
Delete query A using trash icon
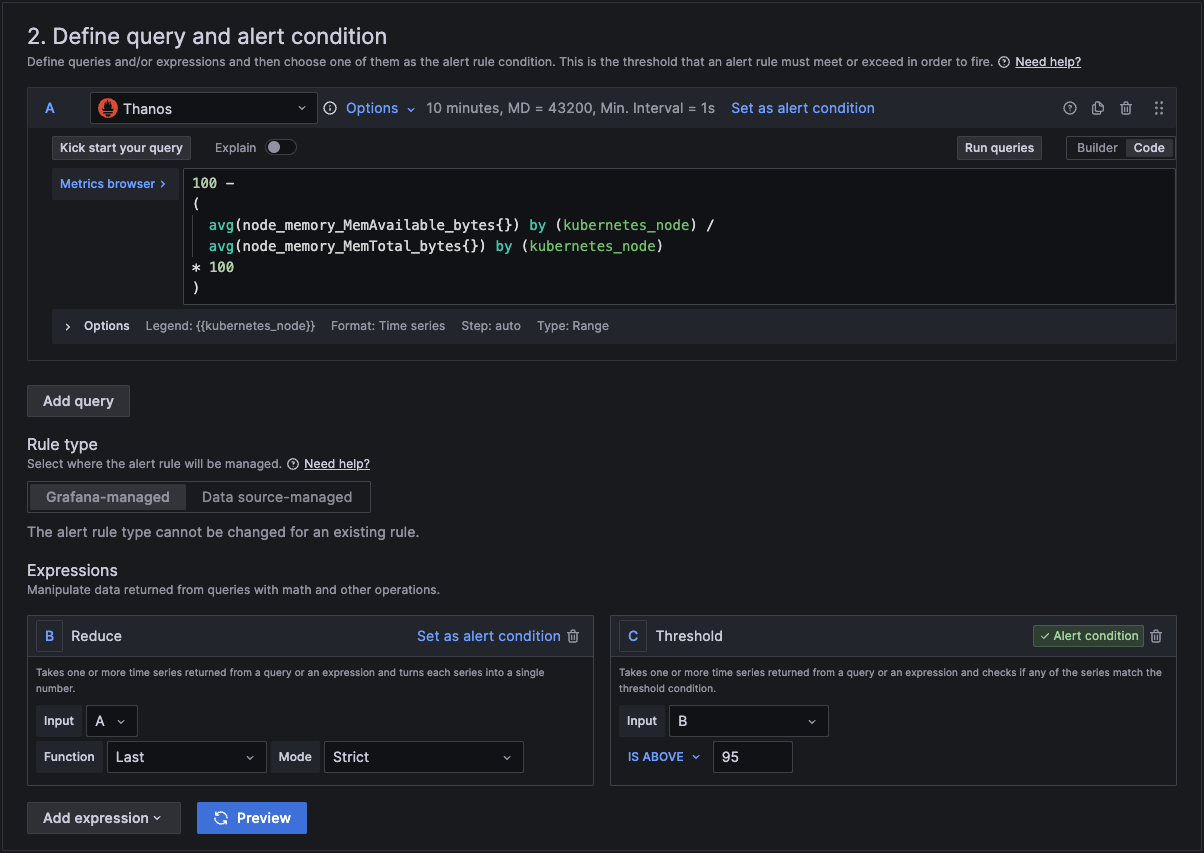click(1126, 108)
